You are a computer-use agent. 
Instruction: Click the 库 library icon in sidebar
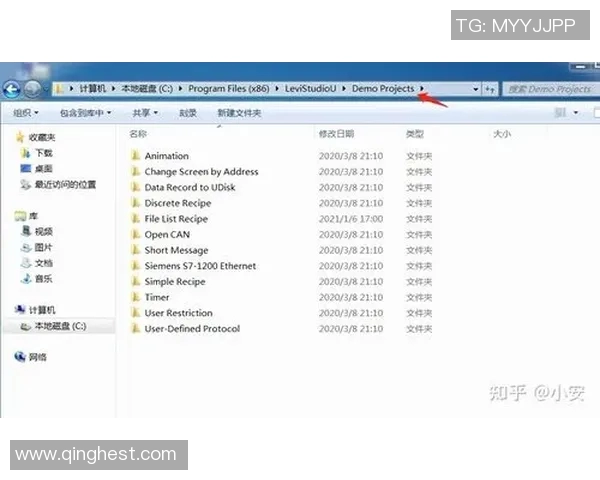click(20, 216)
